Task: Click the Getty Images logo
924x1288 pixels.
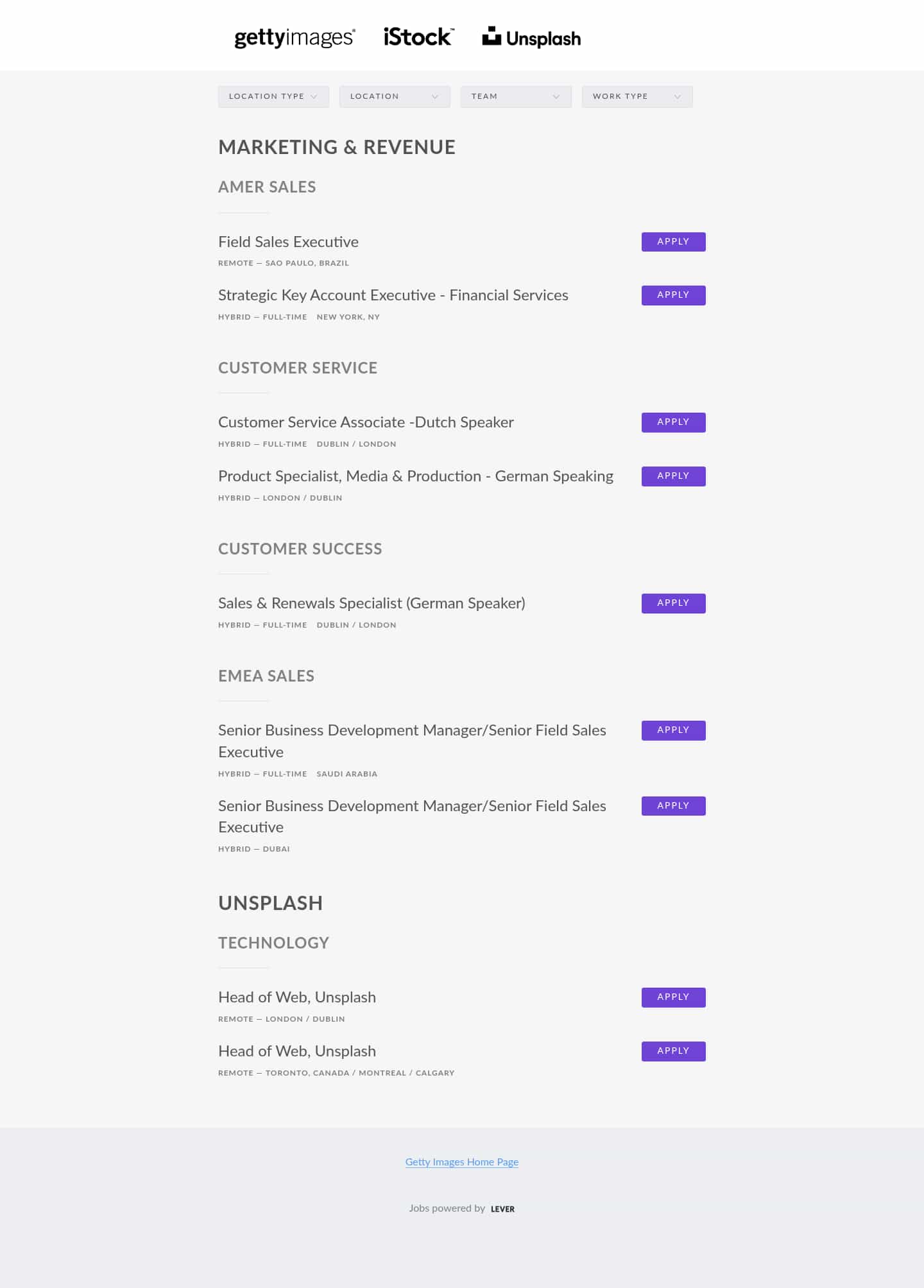Action: pyautogui.click(x=295, y=38)
